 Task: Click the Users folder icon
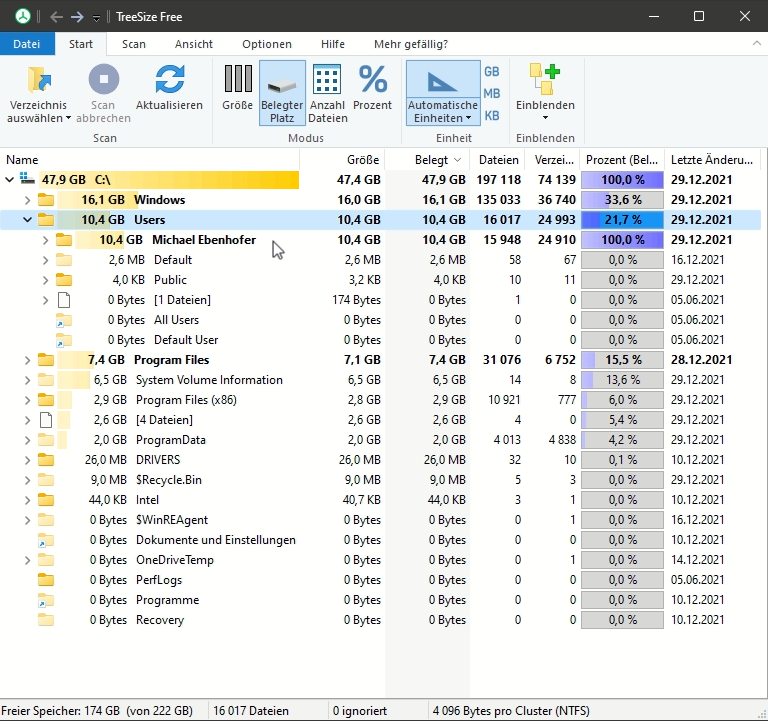(46, 220)
